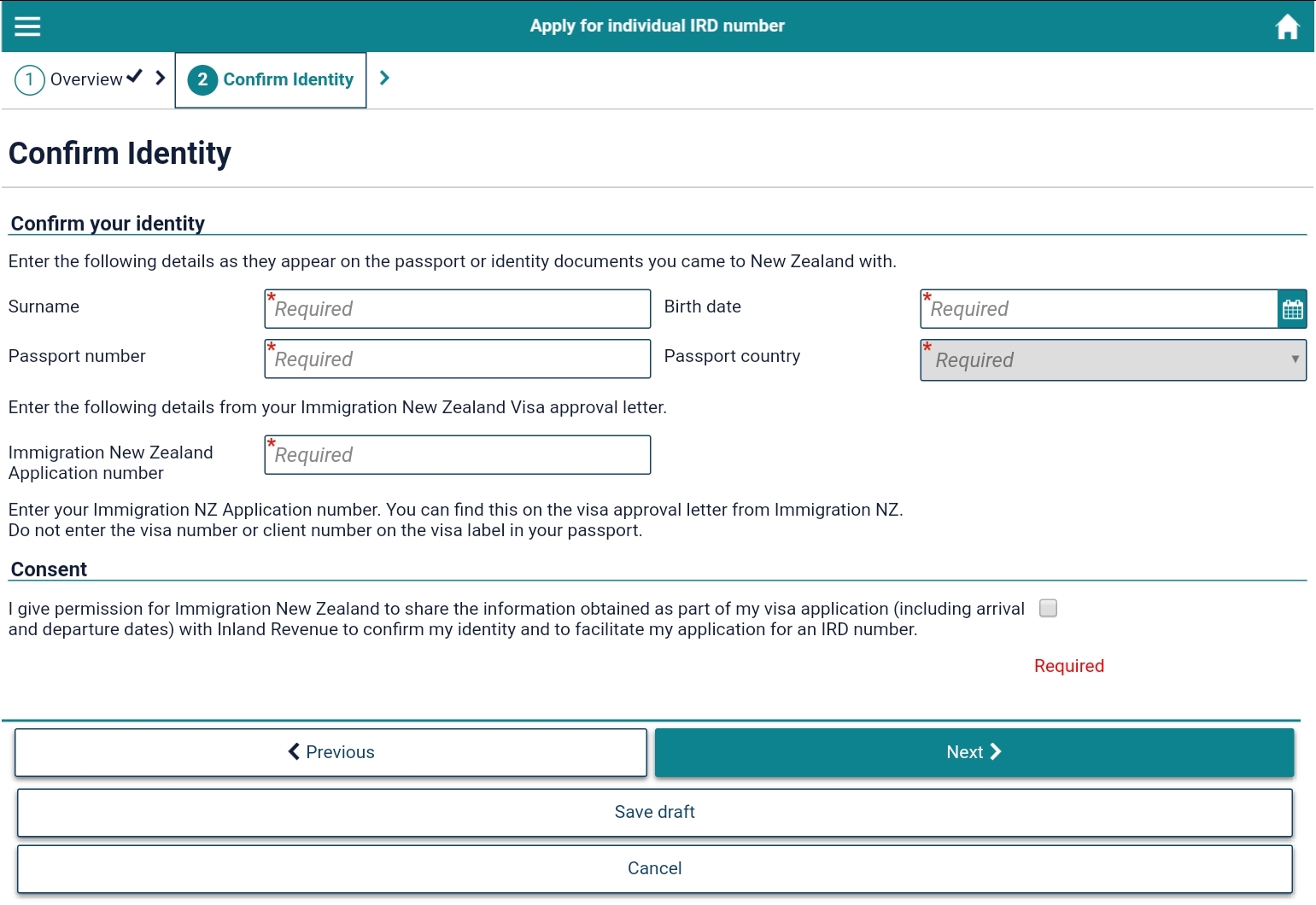
Task: Select the Birth date input field
Action: pos(1098,309)
